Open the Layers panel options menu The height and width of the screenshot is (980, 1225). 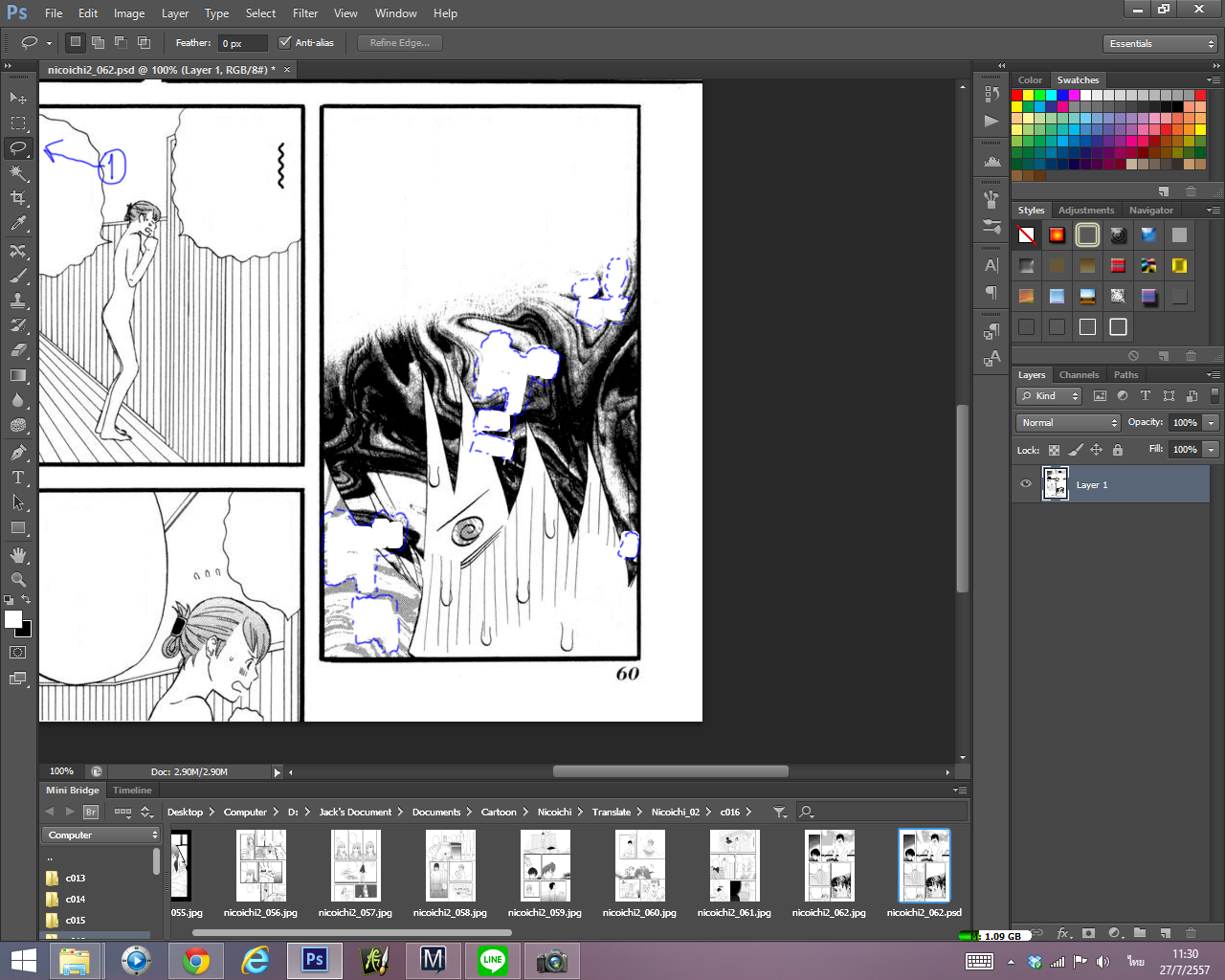click(x=1213, y=375)
